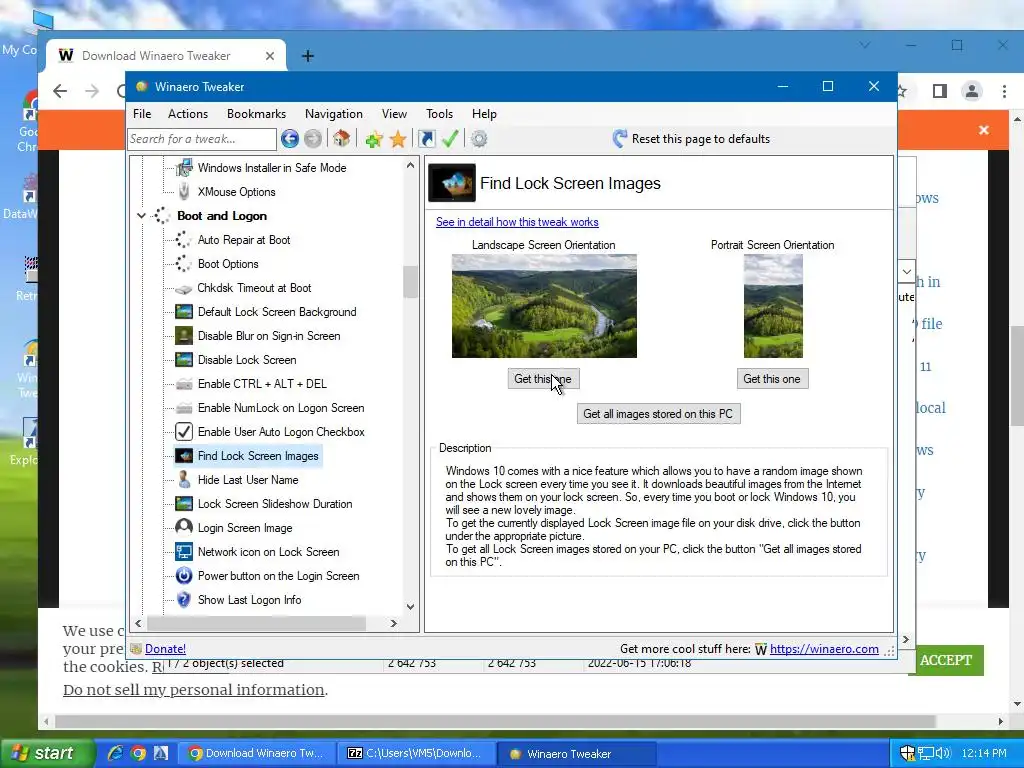Image resolution: width=1024 pixels, height=768 pixels.
Task: Click the Disable Lock Screen icon
Action: click(184, 360)
